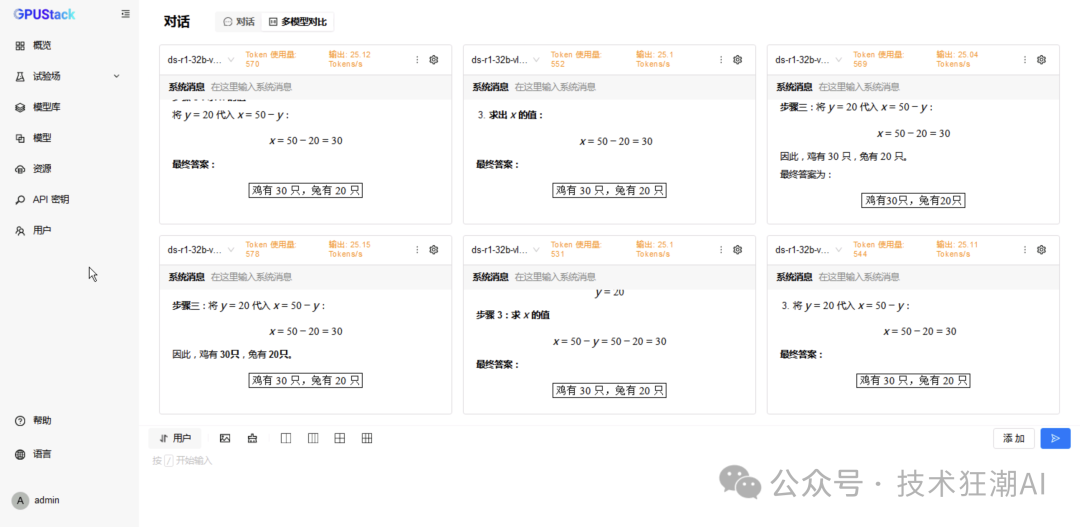
Task: Send message with the blue arrow button
Action: pos(1055,439)
